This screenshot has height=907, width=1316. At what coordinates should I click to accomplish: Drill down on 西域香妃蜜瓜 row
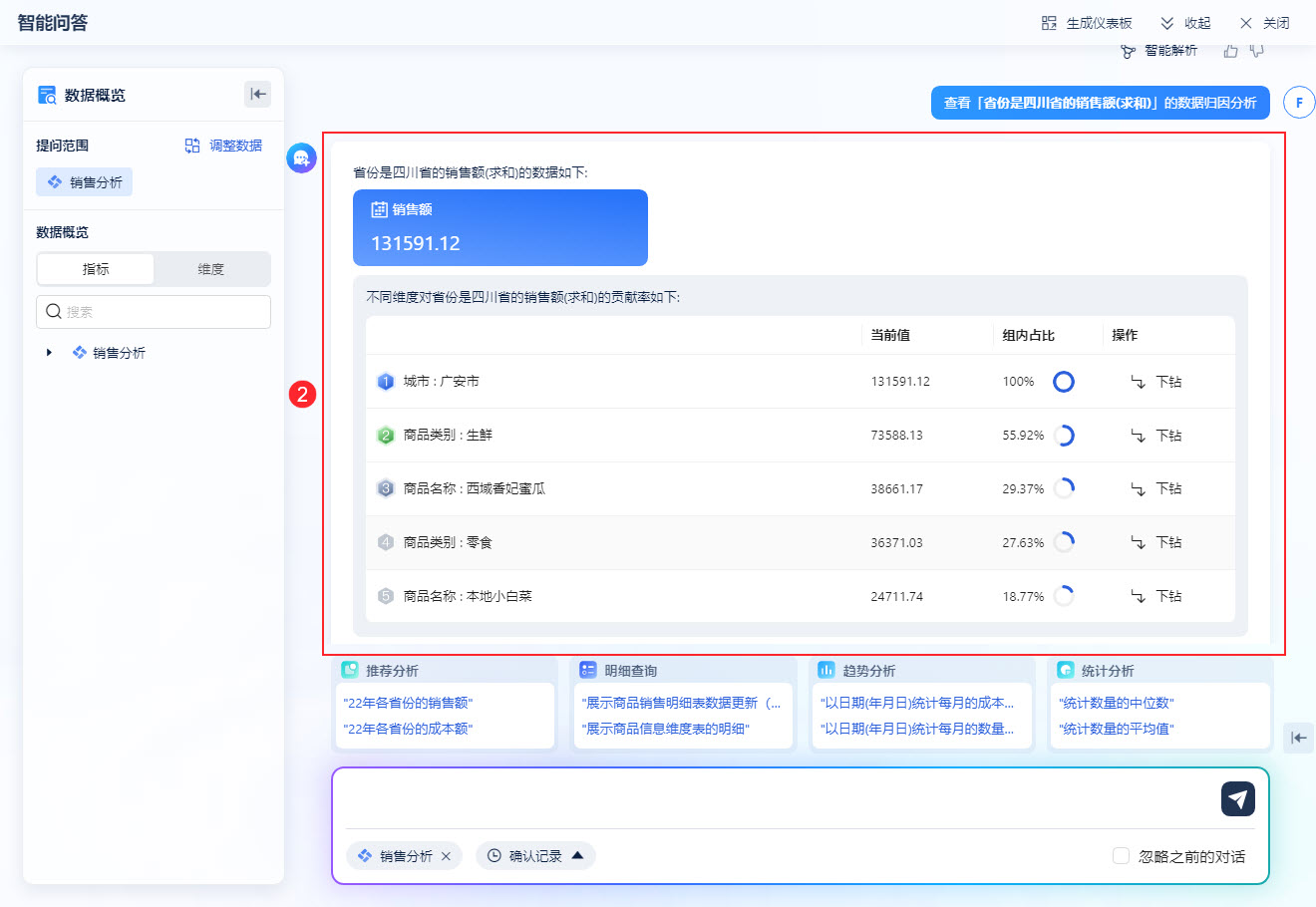click(1156, 489)
